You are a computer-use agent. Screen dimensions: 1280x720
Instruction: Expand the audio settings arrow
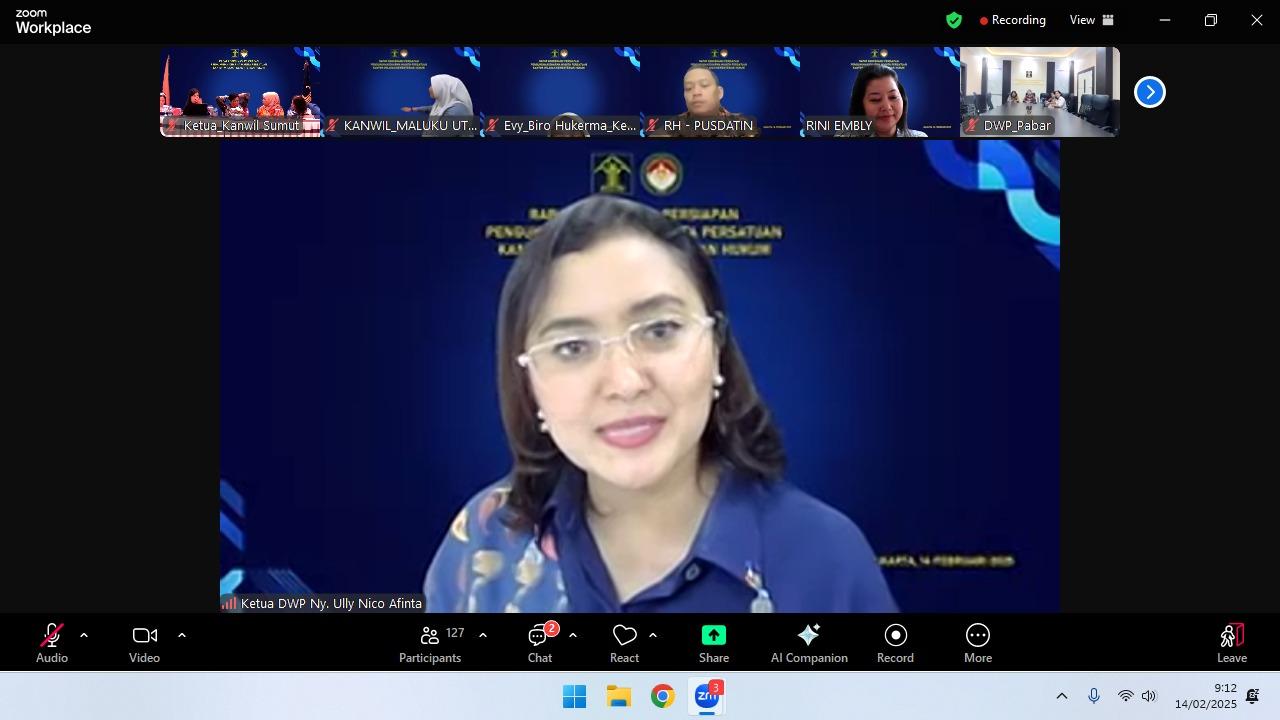(84, 635)
